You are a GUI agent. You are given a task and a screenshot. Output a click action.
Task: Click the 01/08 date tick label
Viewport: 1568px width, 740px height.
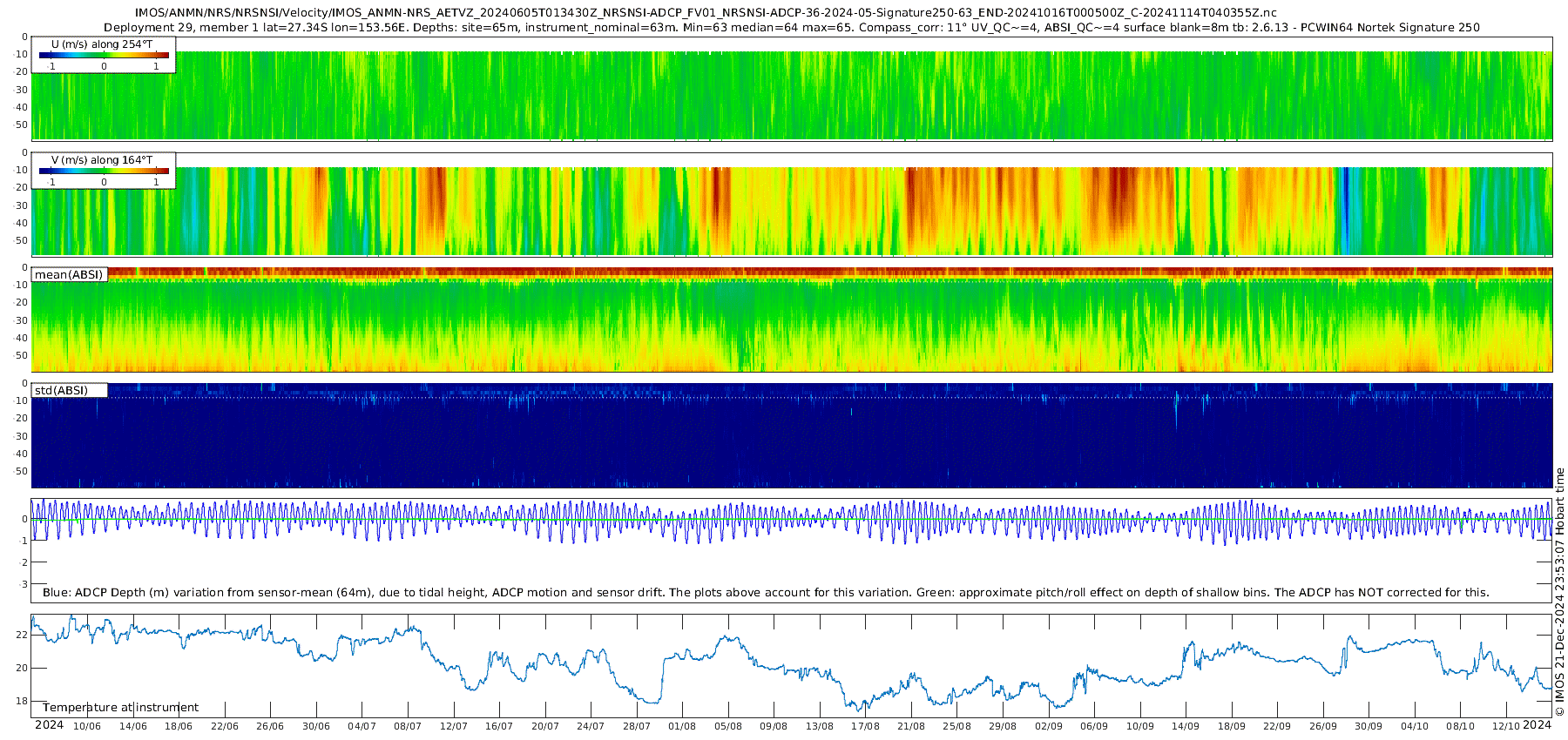point(682,726)
